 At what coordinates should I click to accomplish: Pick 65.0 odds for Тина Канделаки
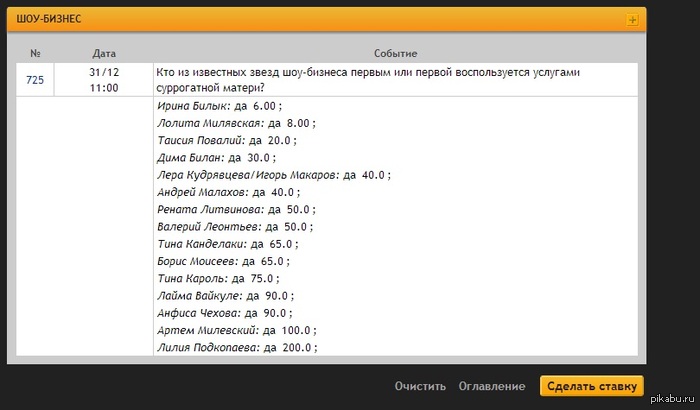click(x=281, y=244)
